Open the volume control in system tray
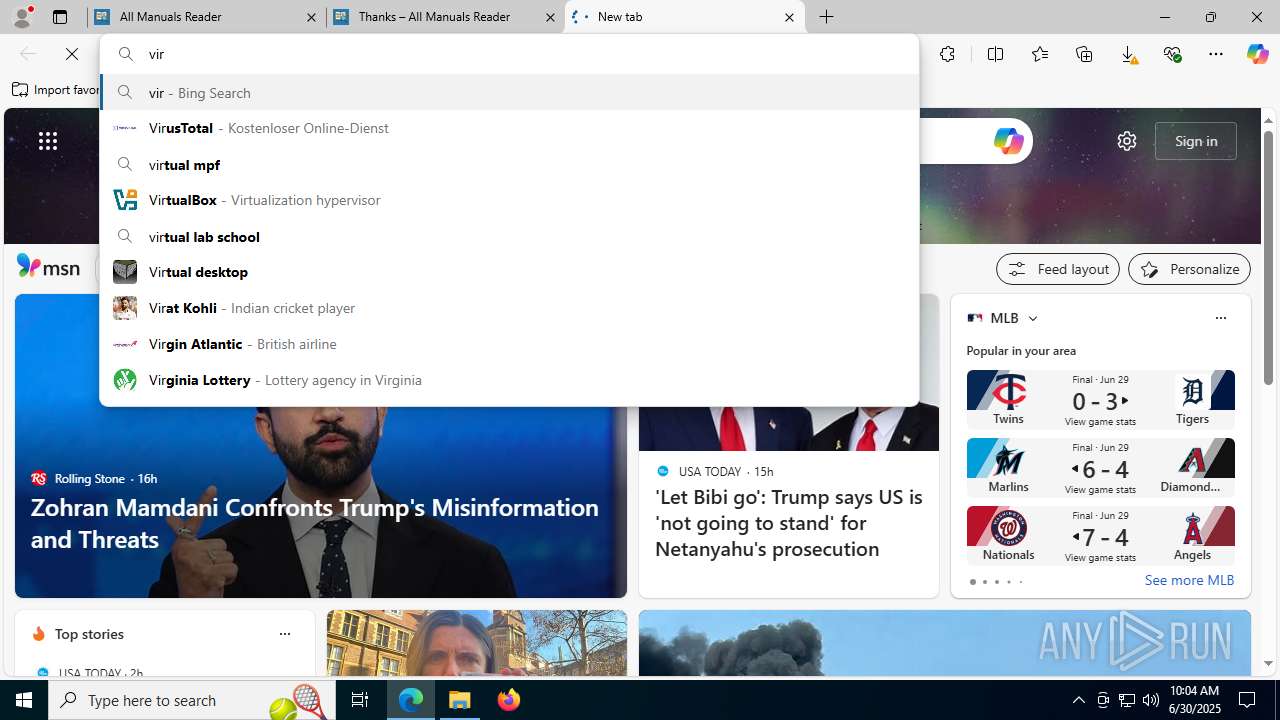Viewport: 1280px width, 720px height. (x=1150, y=700)
